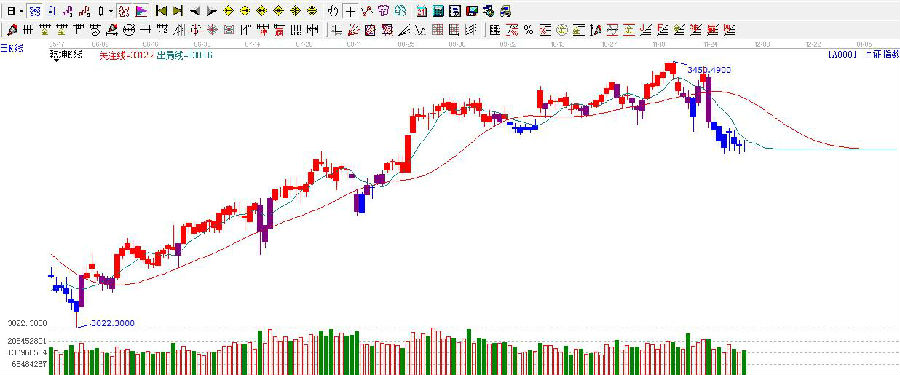This screenshot has width=900, height=375.
Task: Toggle the flag marker button
Action: (x=141, y=10)
